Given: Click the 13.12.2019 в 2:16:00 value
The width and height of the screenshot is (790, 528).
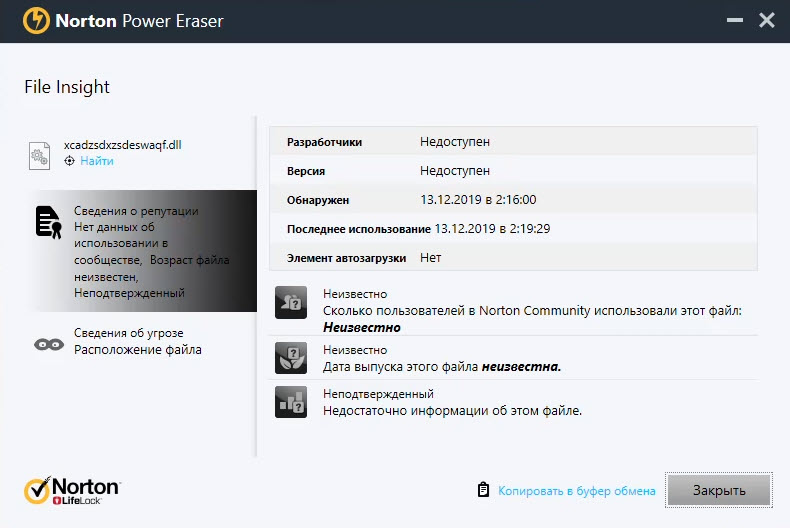Looking at the screenshot, I should coord(478,200).
